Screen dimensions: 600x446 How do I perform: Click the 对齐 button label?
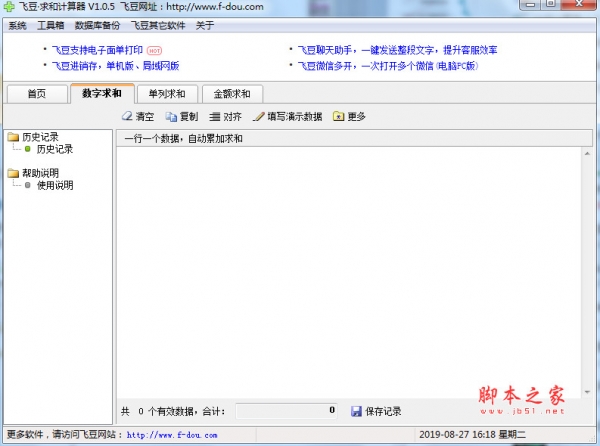pos(232,117)
